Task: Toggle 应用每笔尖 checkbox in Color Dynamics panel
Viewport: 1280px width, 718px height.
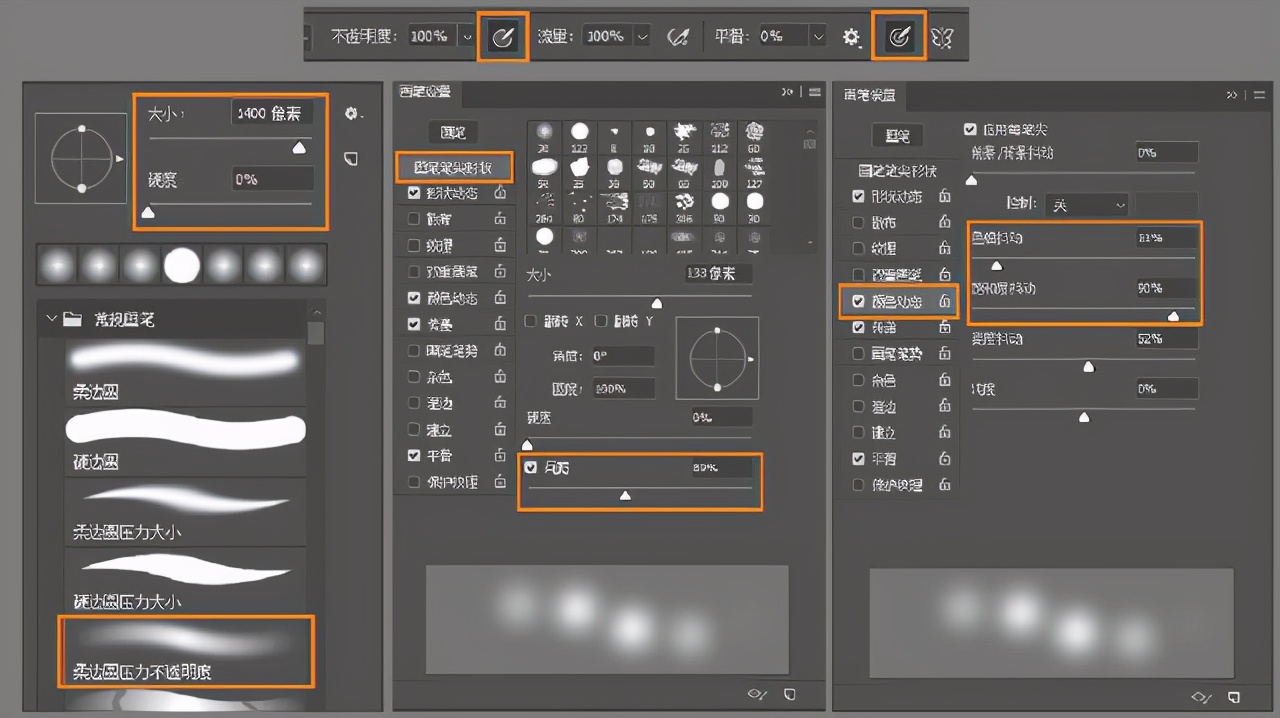Action: pyautogui.click(x=969, y=129)
